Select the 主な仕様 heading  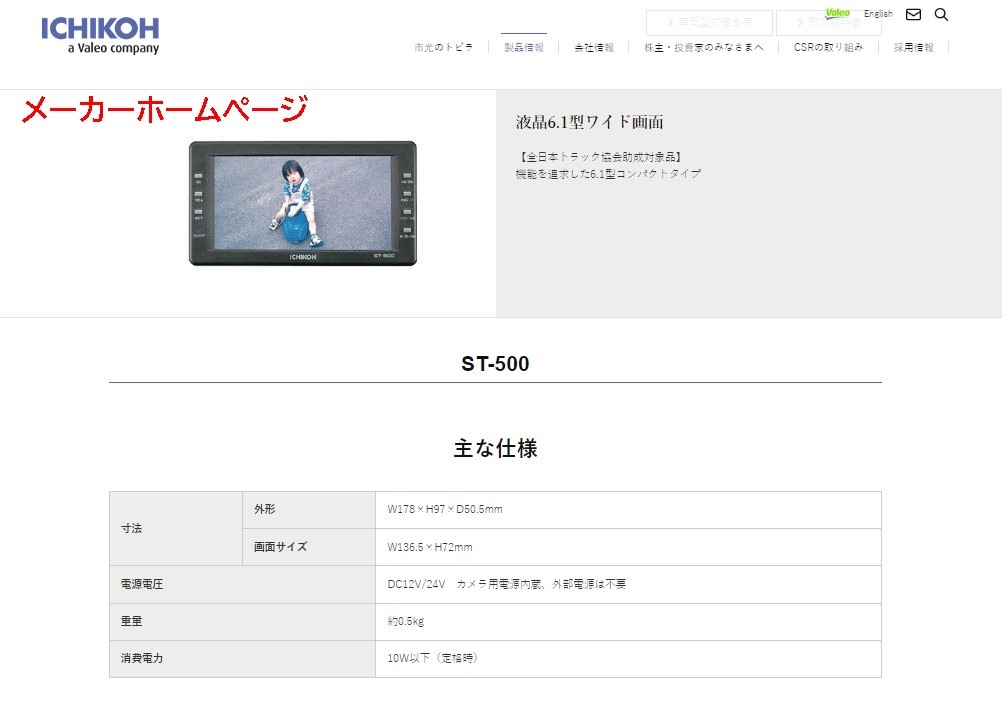click(x=495, y=448)
